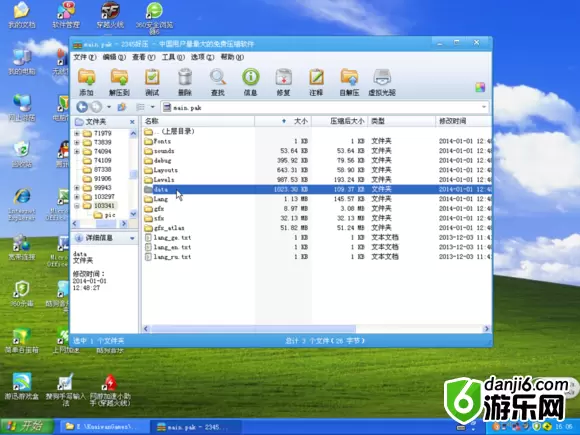580x435 pixels.
Task: Click the up-one-level folder icon
Action: (x=122, y=107)
